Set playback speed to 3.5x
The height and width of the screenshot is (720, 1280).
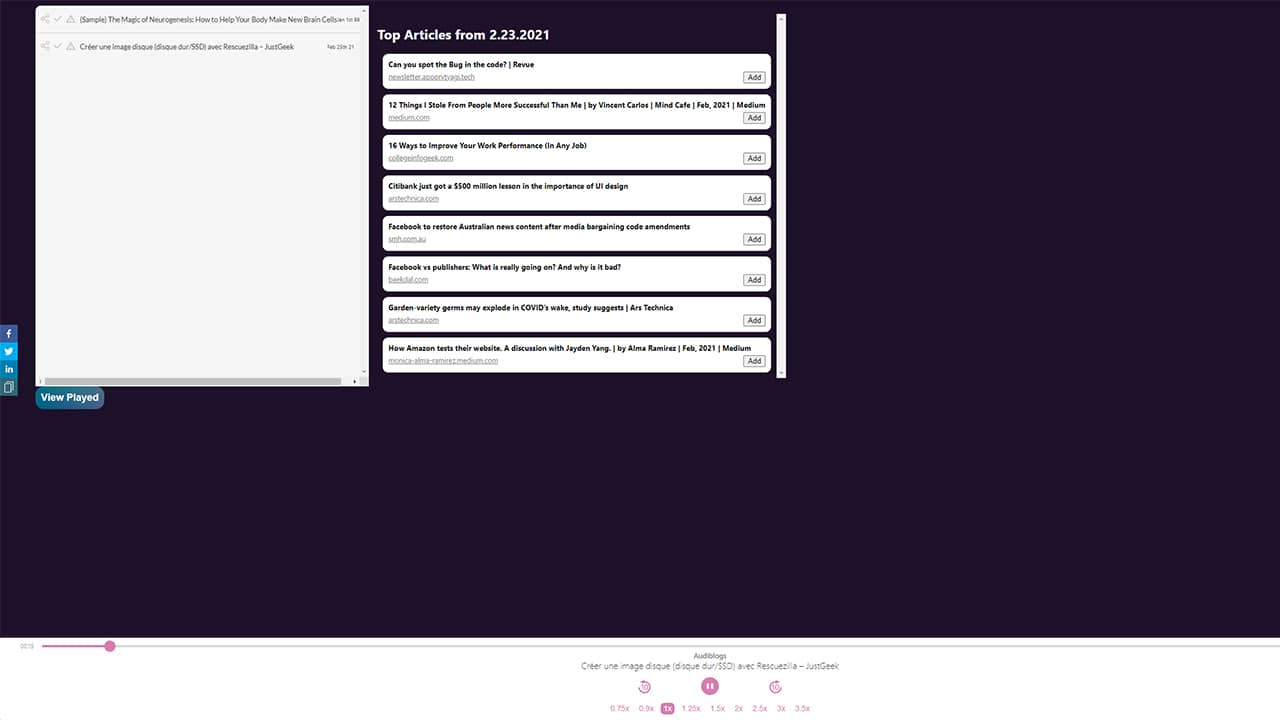(x=802, y=708)
